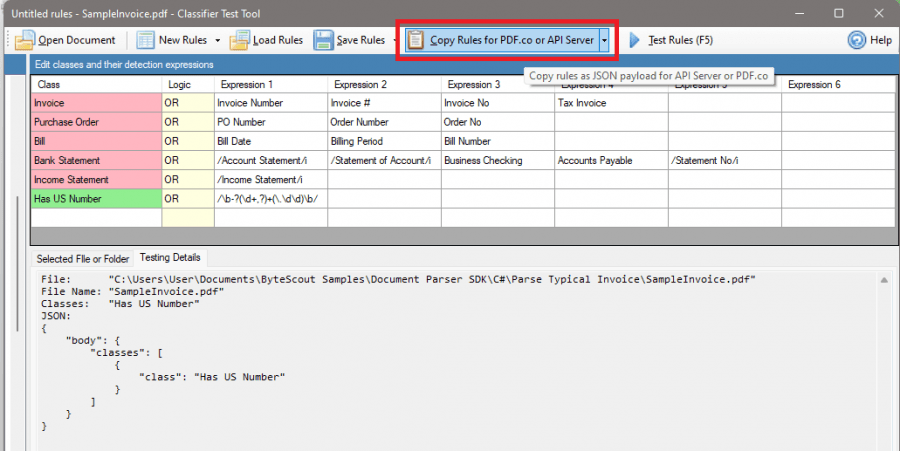Click the Expression 6 column header

point(837,84)
